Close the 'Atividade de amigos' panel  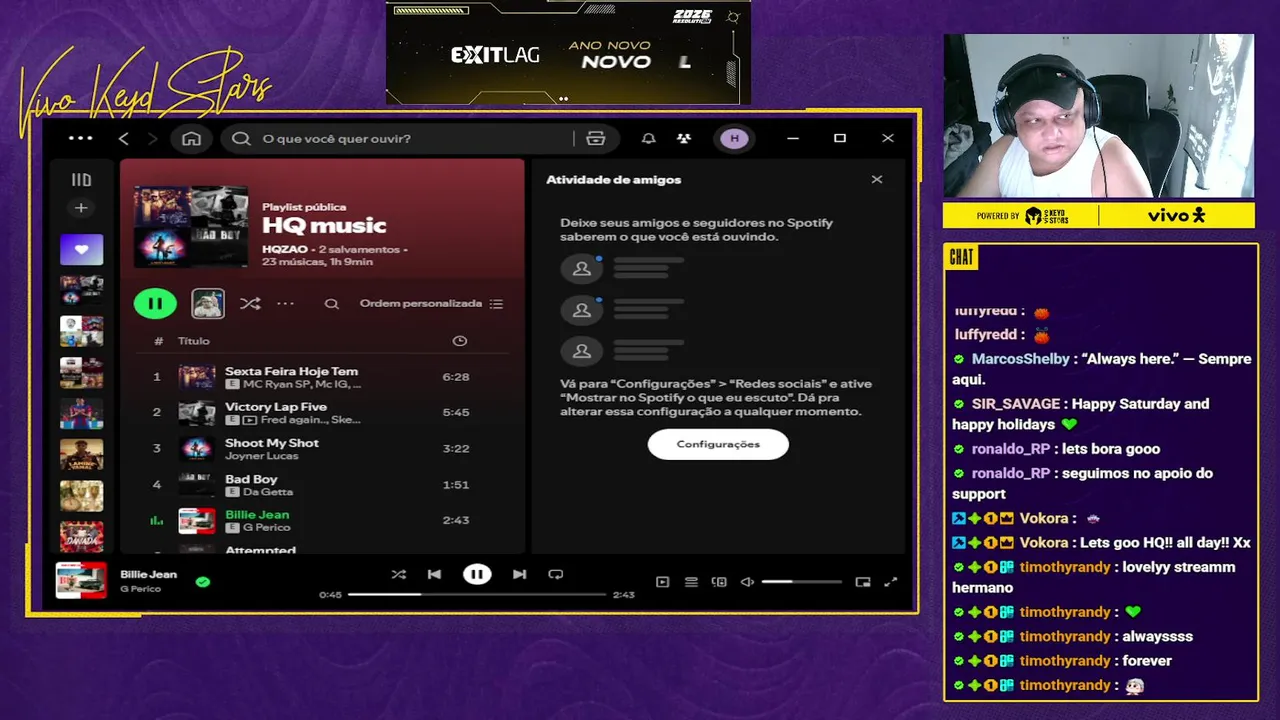pyautogui.click(x=877, y=180)
